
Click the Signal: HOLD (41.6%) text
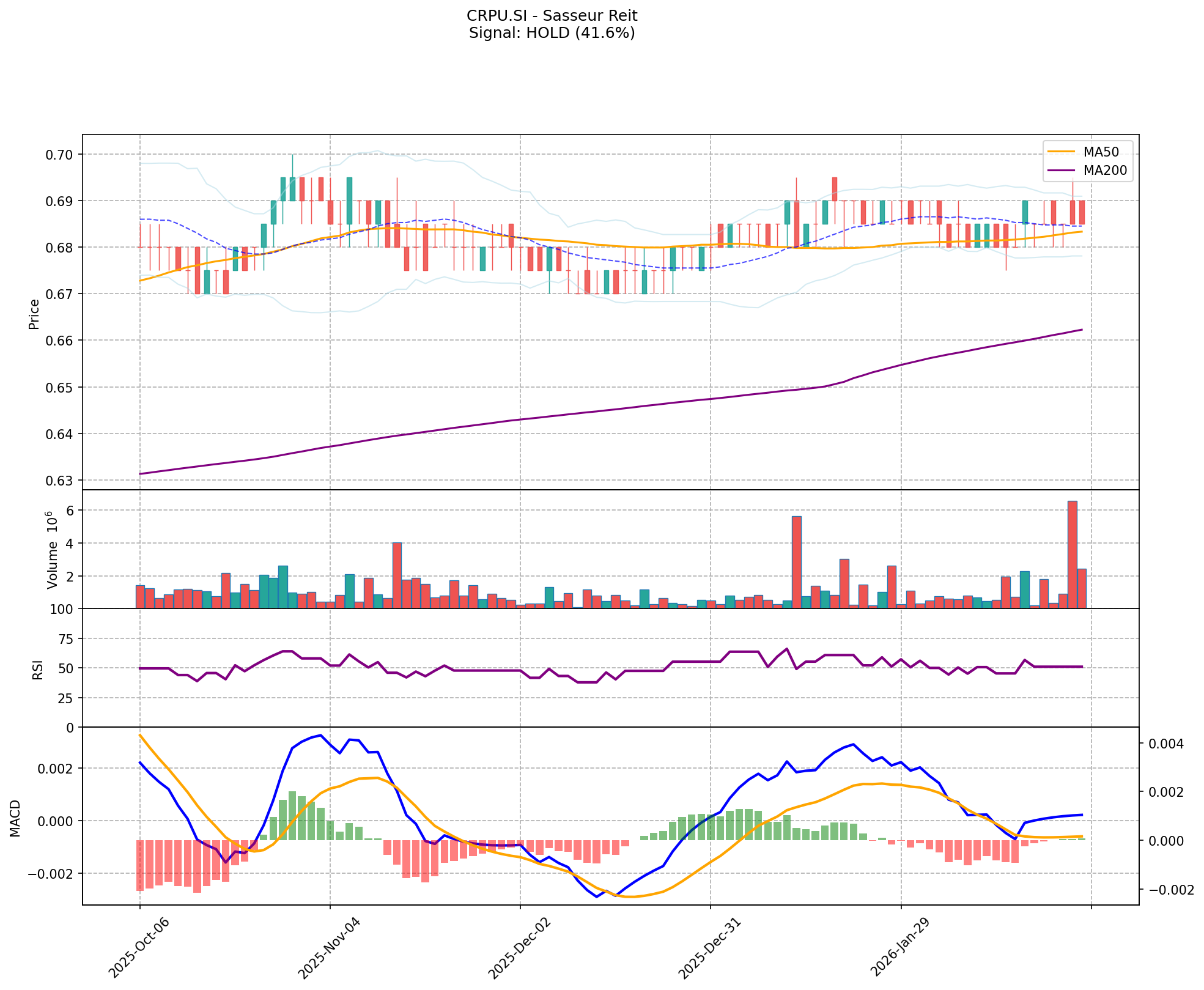click(552, 33)
